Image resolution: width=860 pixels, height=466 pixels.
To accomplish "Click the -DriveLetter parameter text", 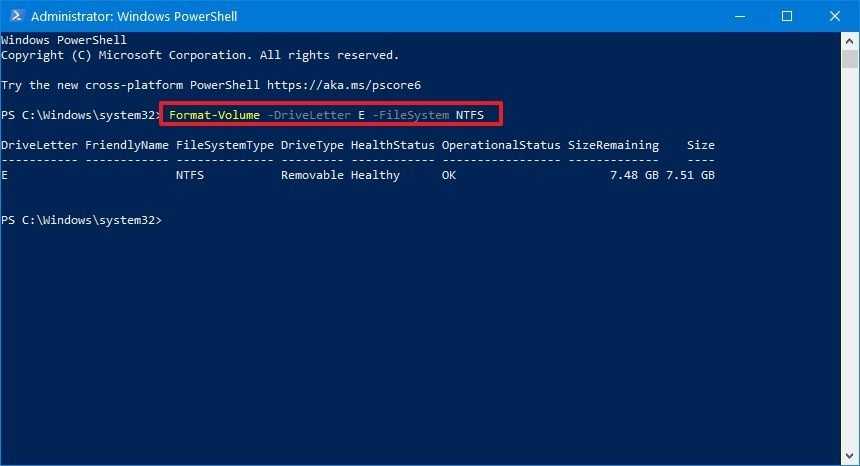I will [309, 115].
